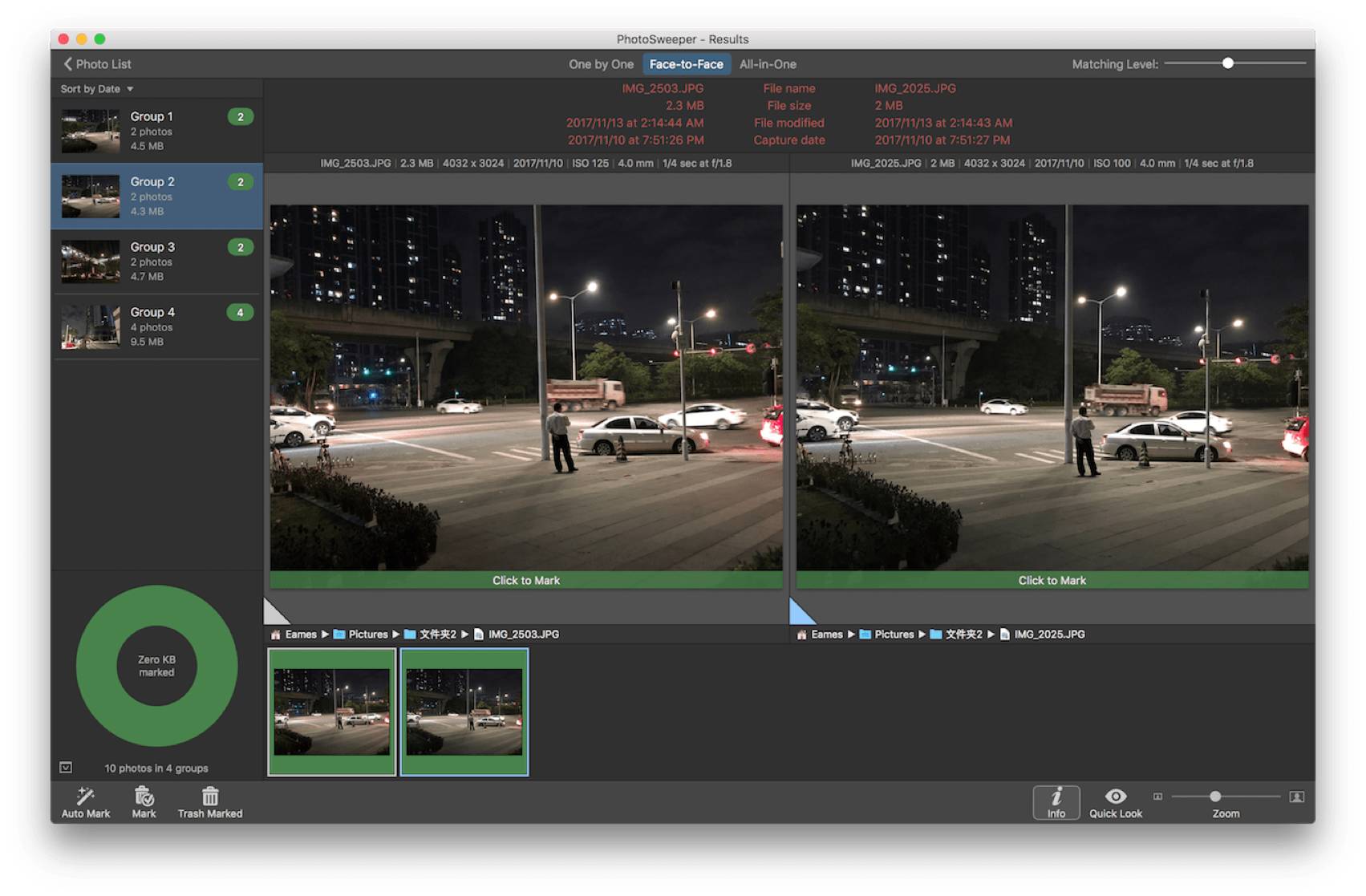Mark IMG_2503.JPG via its Click to Mark bar

[526, 580]
